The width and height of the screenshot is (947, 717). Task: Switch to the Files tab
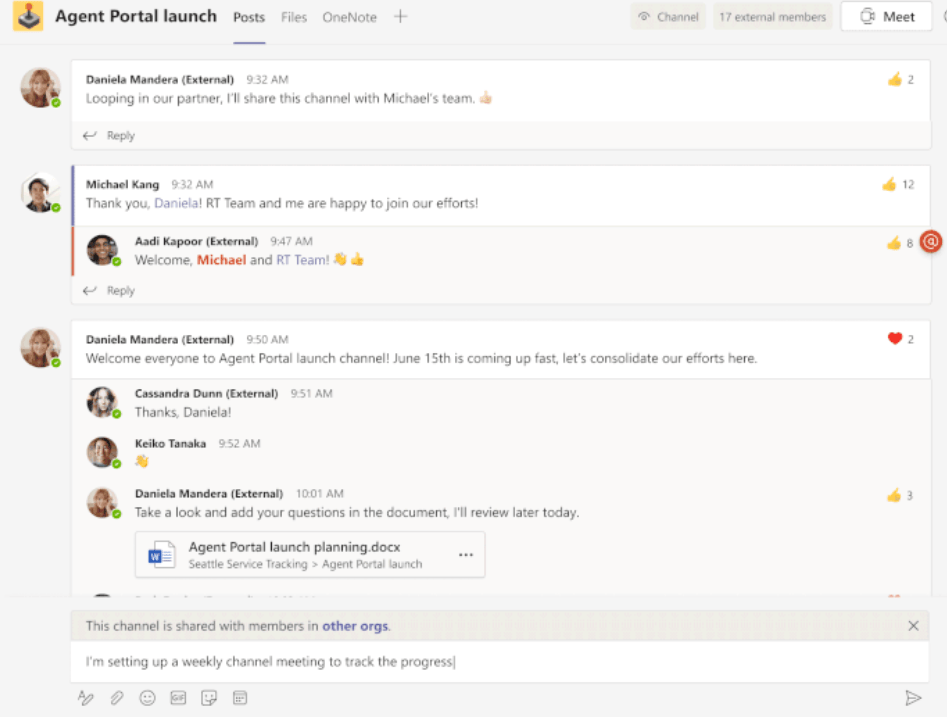(x=294, y=17)
